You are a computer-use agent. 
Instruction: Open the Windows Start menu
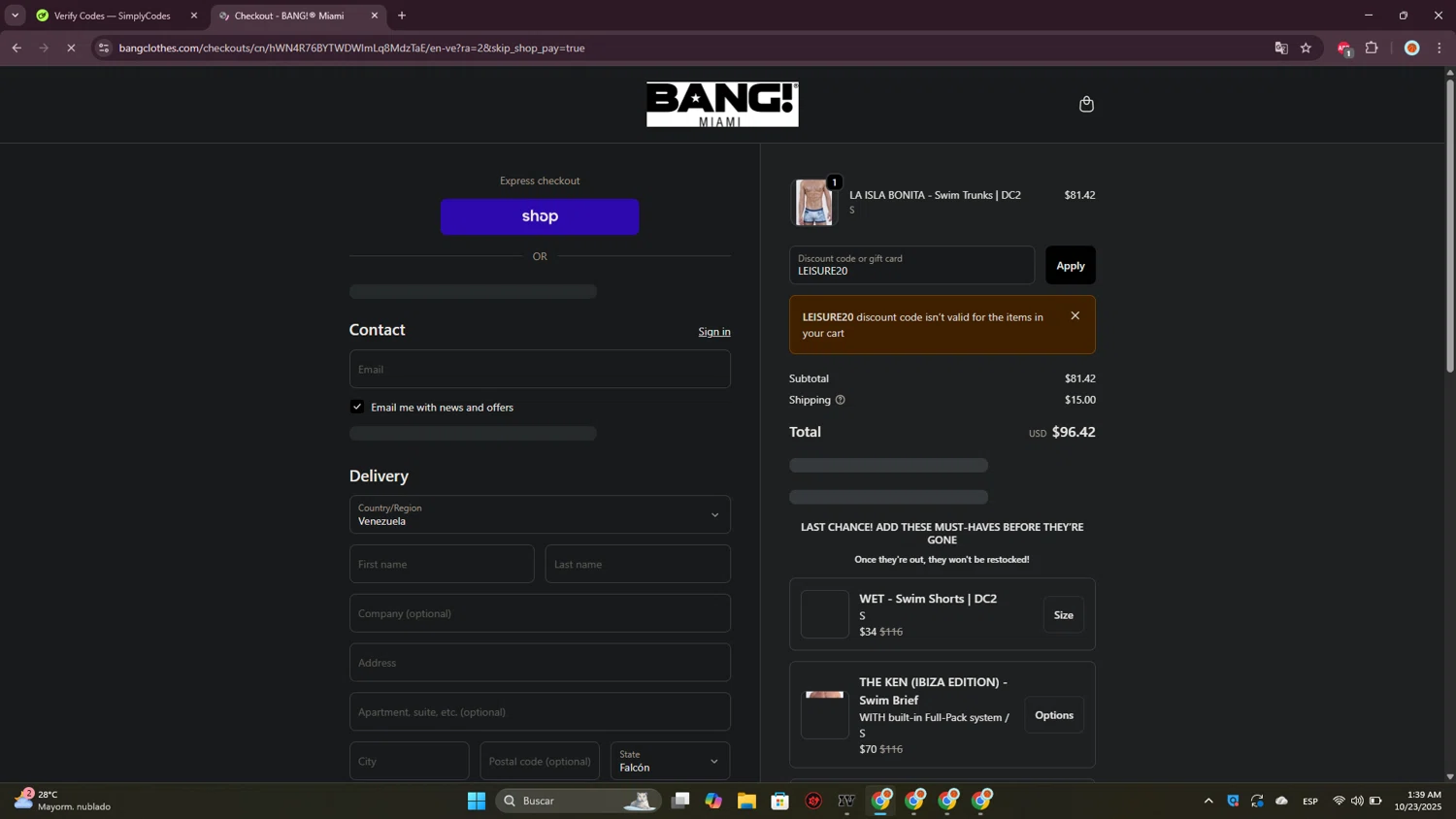[476, 801]
